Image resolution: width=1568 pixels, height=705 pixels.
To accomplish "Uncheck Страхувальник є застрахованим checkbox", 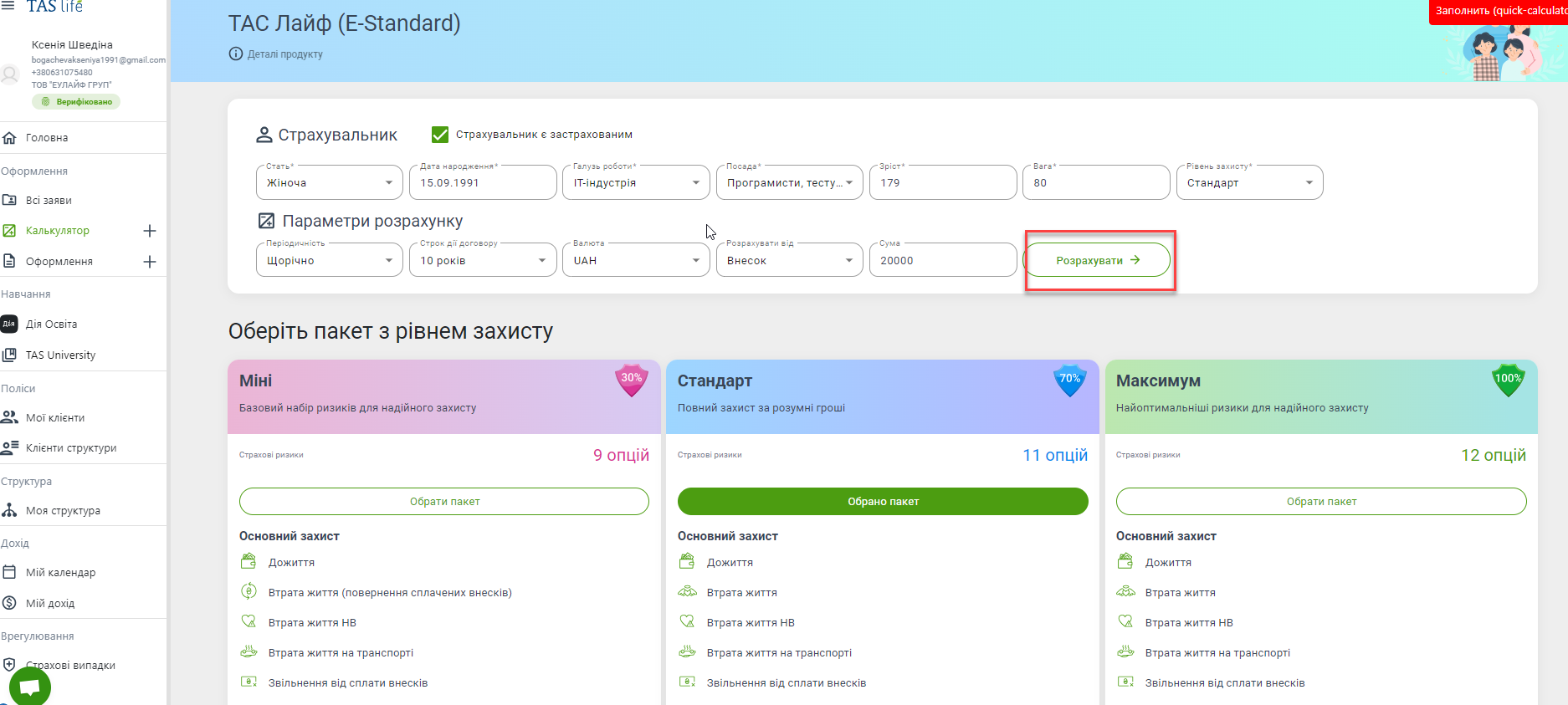I will point(440,135).
